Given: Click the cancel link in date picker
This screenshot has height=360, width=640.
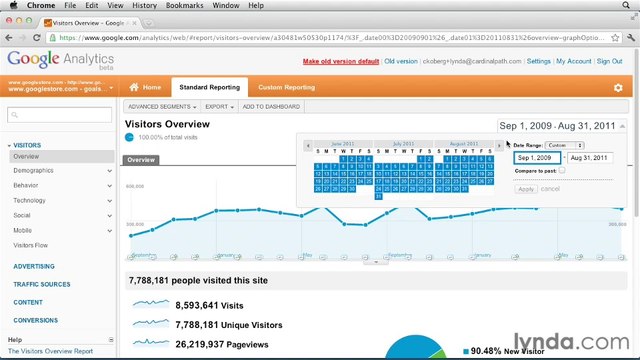Looking at the screenshot, I should click(x=550, y=189).
